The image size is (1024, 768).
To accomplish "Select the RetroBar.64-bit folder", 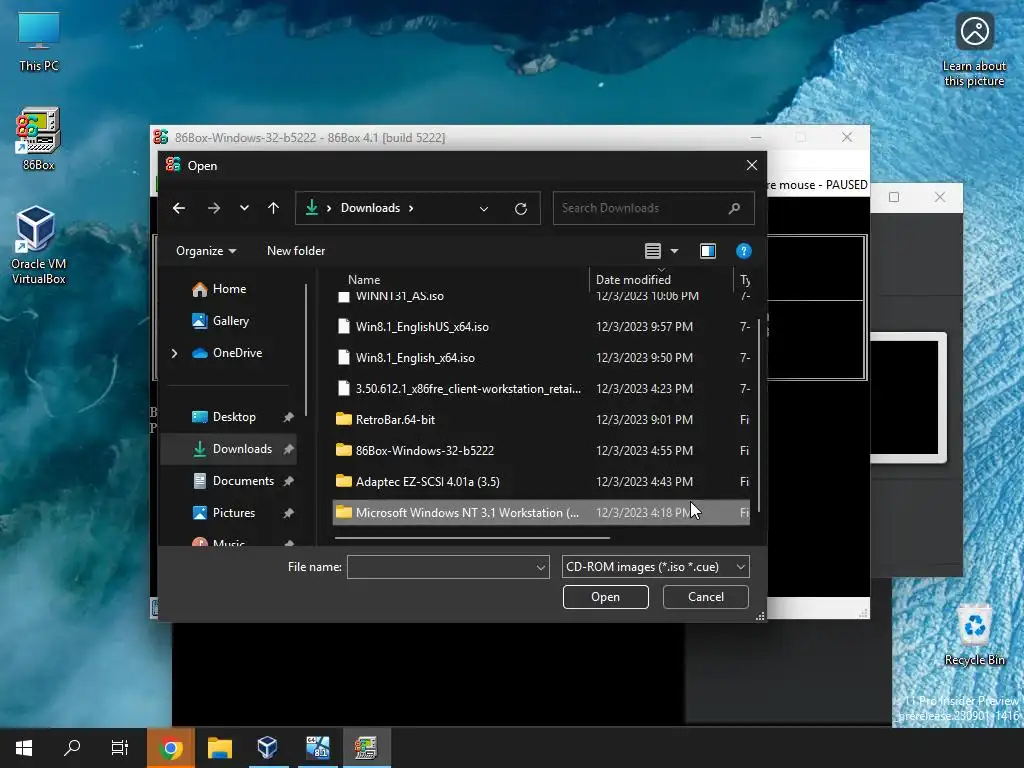I will [x=541, y=419].
